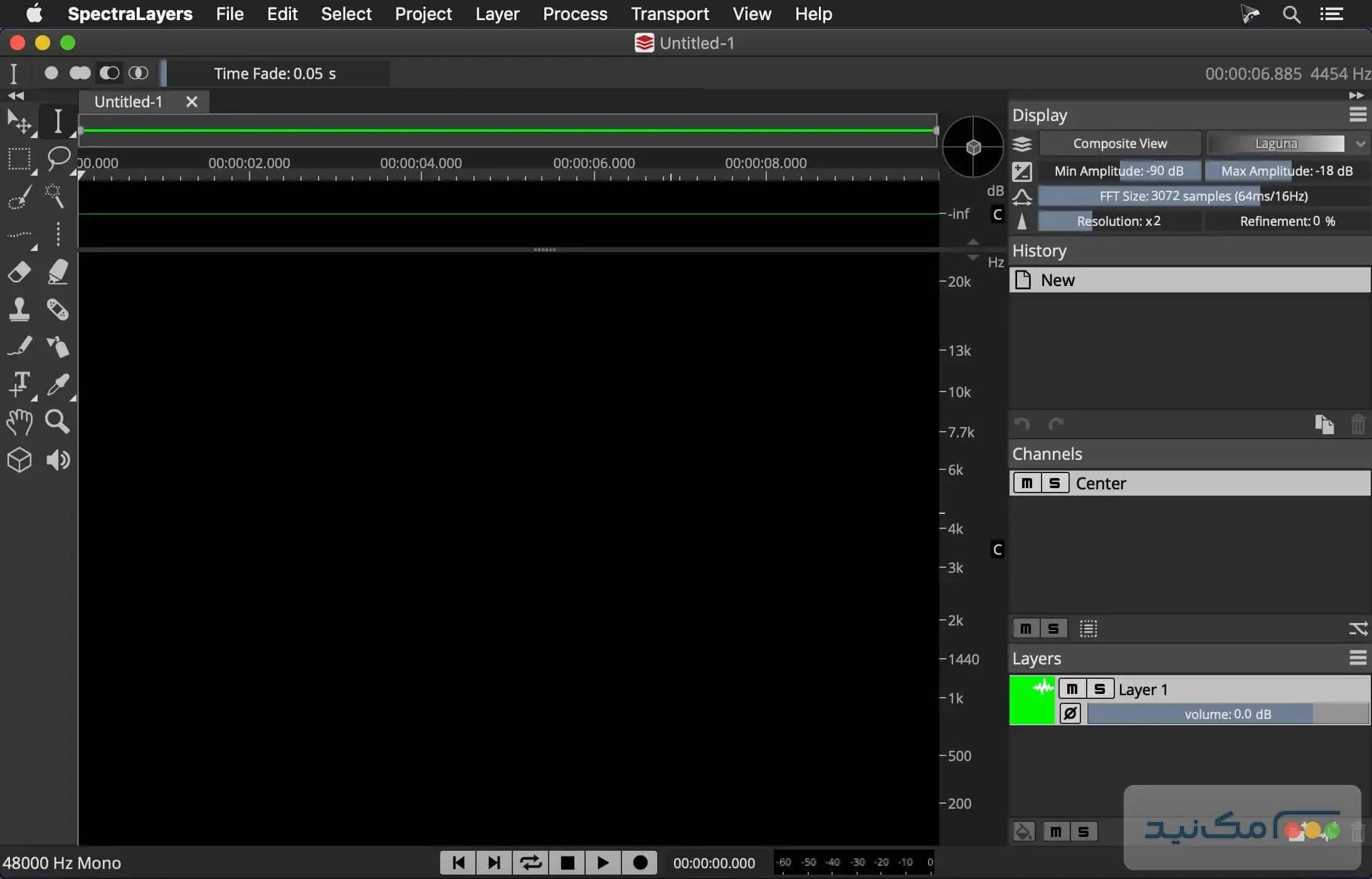Image resolution: width=1372 pixels, height=879 pixels.
Task: Solo the Center channel
Action: coord(1055,483)
